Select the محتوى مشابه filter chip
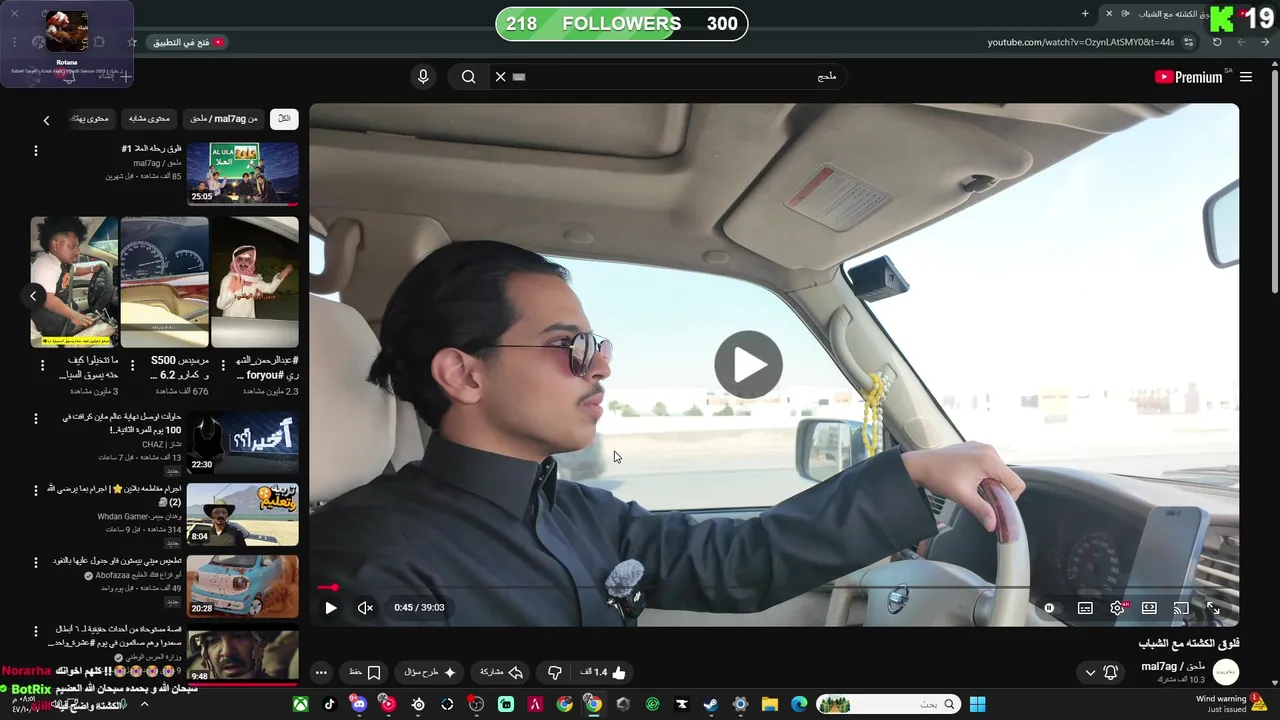 149,118
